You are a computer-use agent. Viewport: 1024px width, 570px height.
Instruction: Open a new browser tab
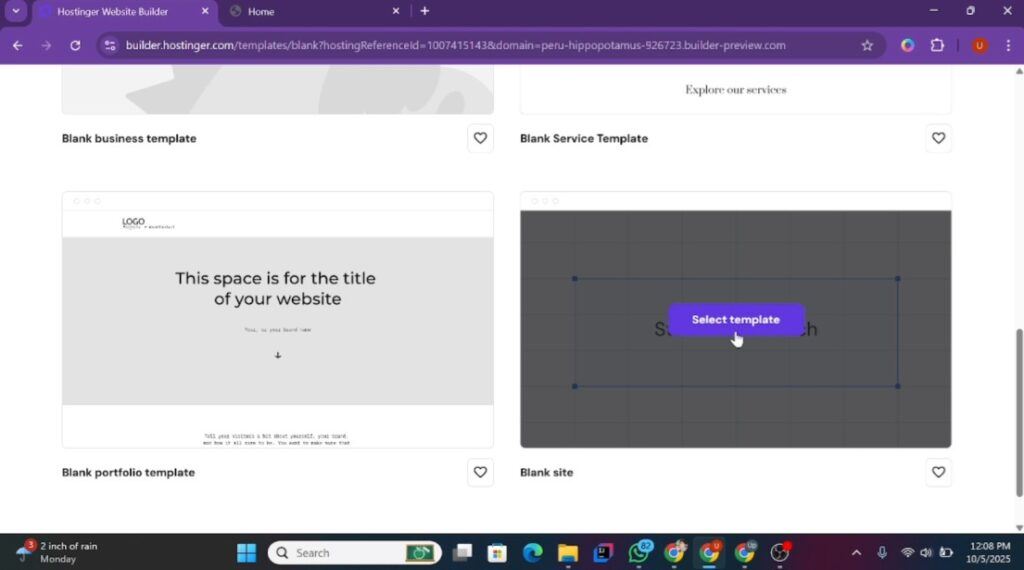[x=424, y=11]
